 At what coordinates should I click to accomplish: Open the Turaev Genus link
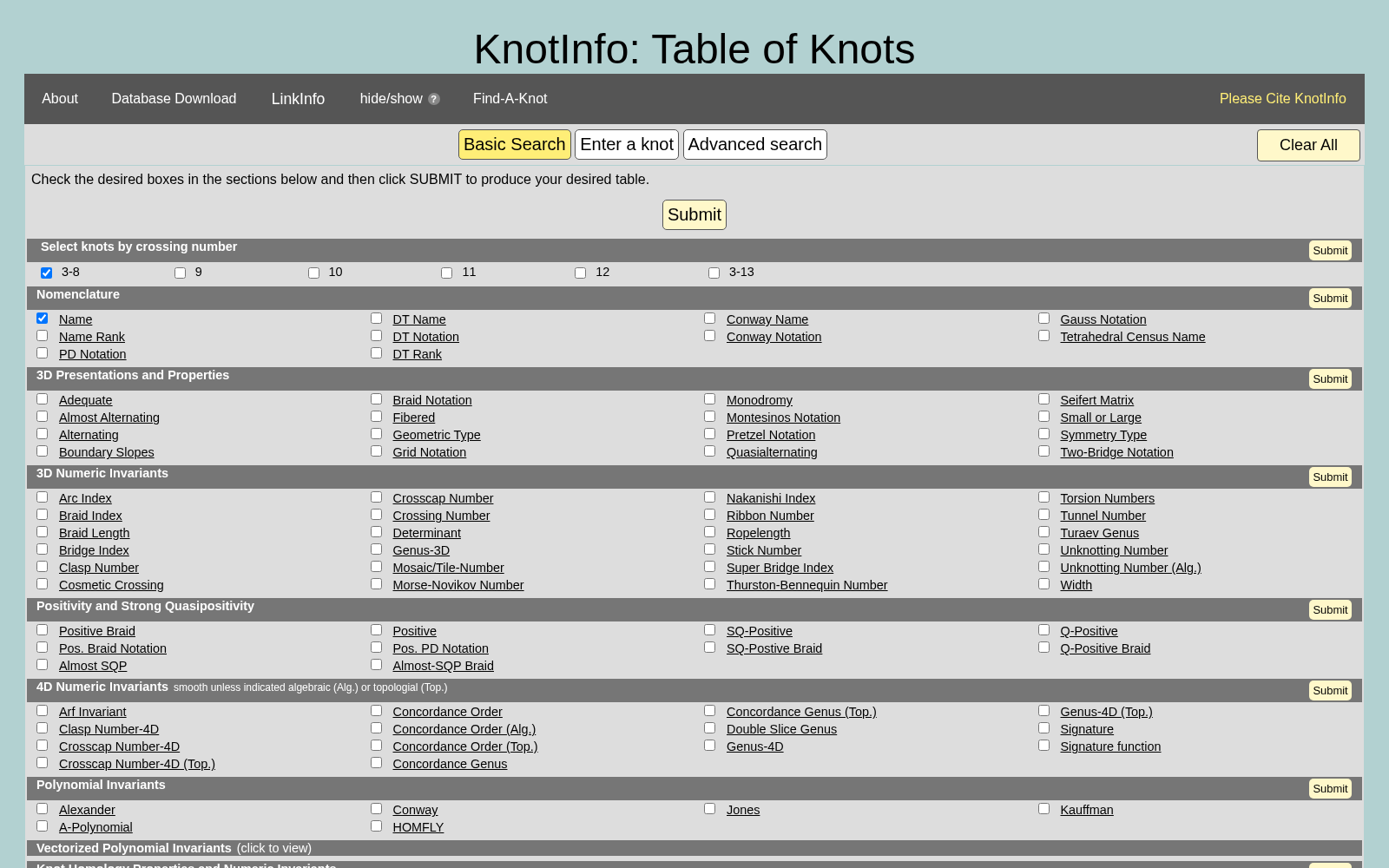pos(1099,533)
